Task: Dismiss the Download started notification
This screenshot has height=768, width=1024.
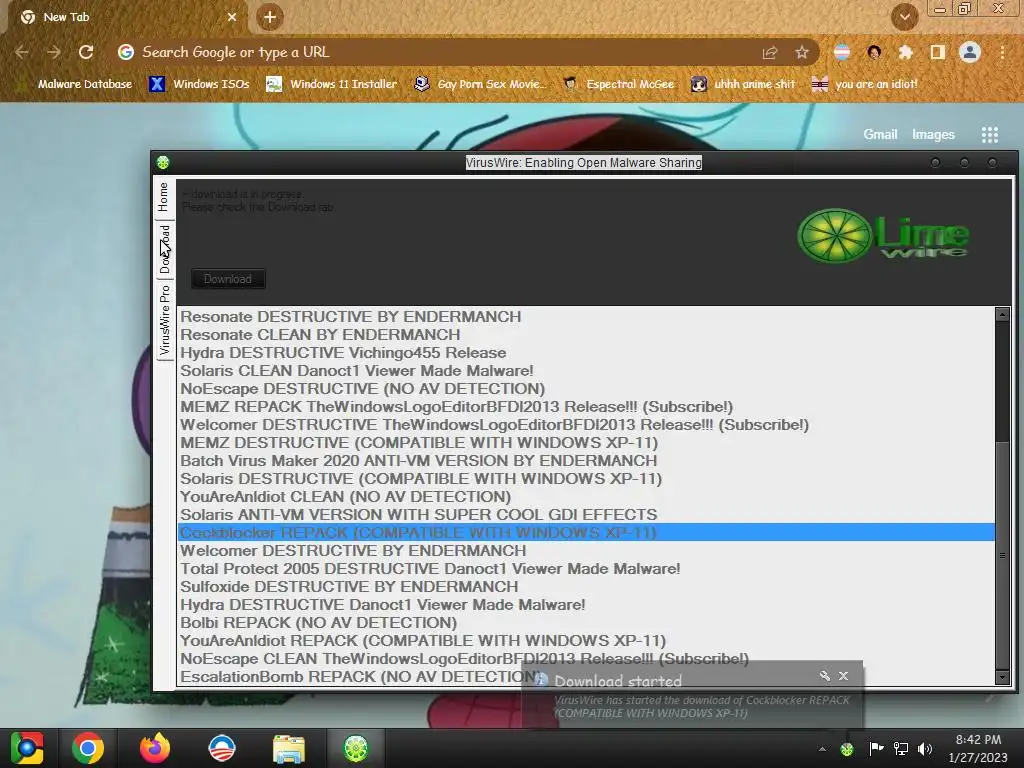Action: click(x=844, y=676)
